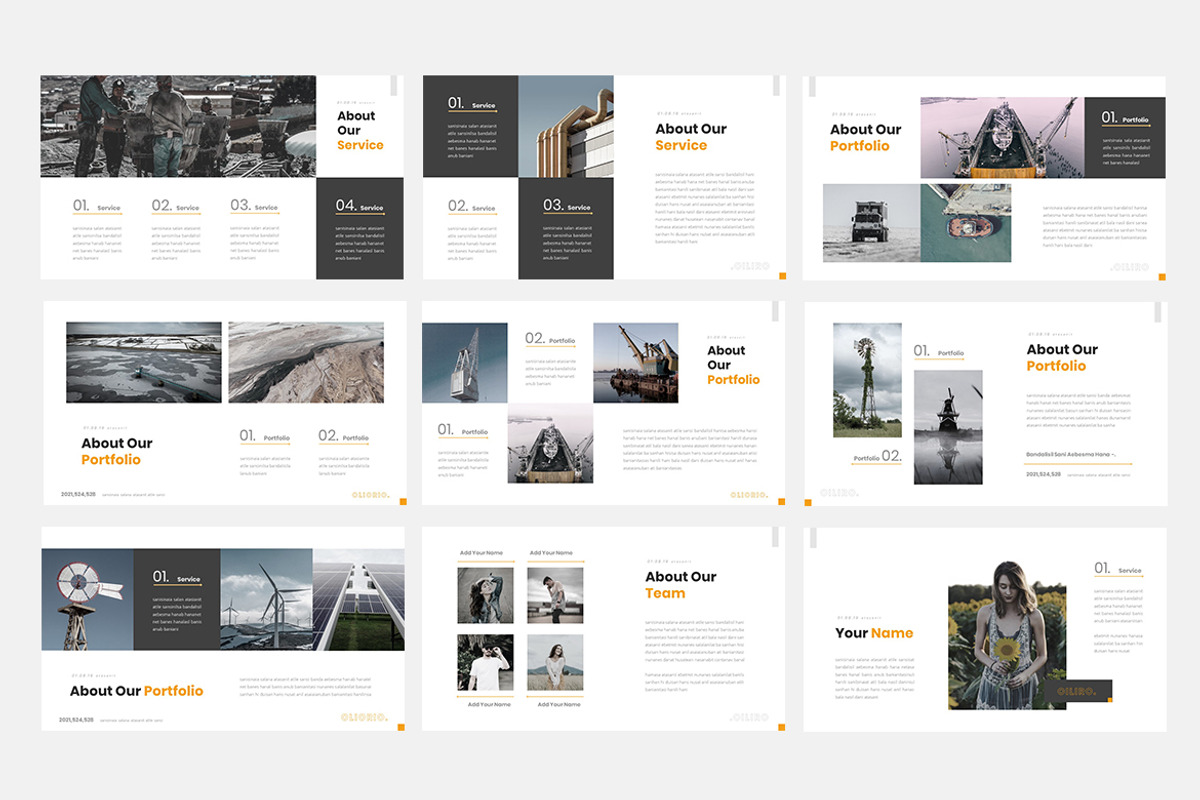1200x800 pixels.
Task: Select '03. Service' block below the pipe photo
Action: 566,229
